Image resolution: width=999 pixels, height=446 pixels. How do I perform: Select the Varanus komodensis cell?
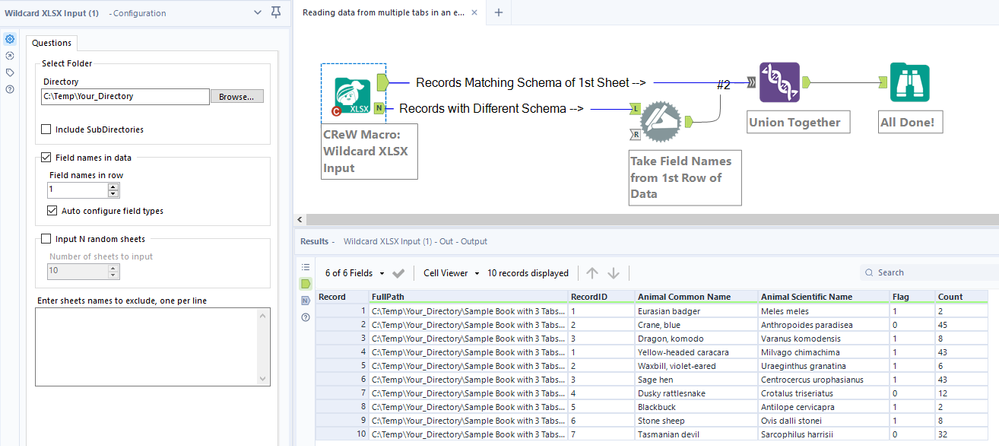(824, 338)
